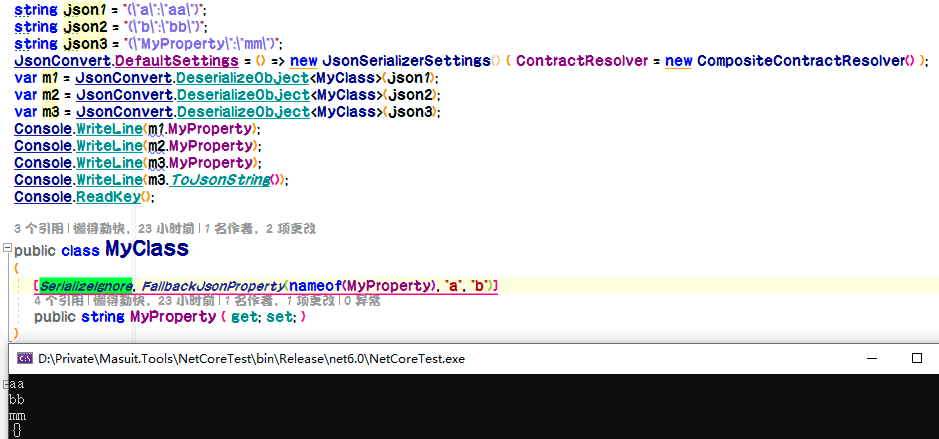
Task: Click the MyProperty property declaration name
Action: pos(172,317)
